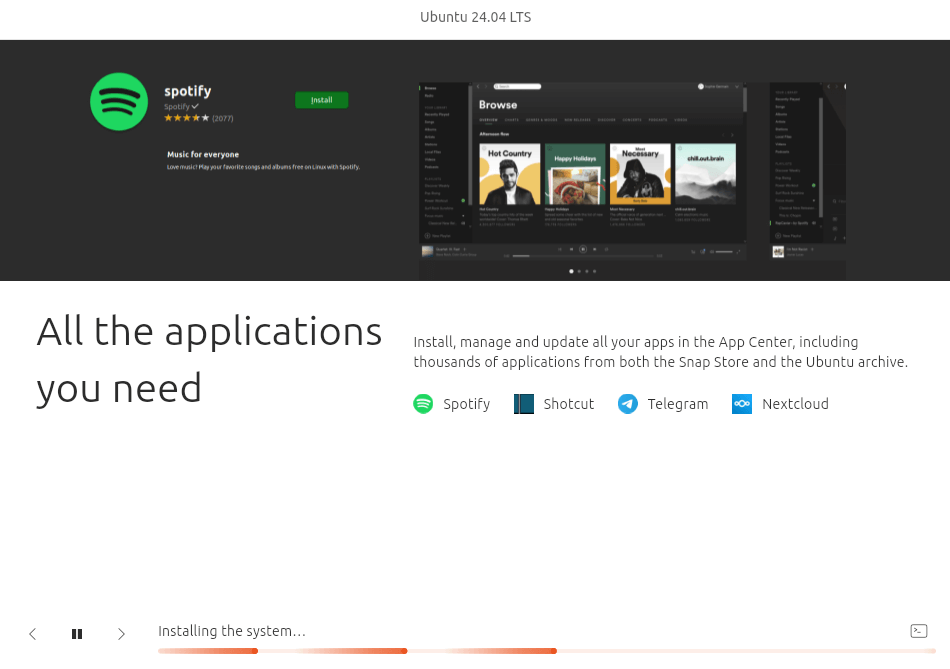Click the Nextcloud app icon
950x669 pixels.
tap(742, 404)
